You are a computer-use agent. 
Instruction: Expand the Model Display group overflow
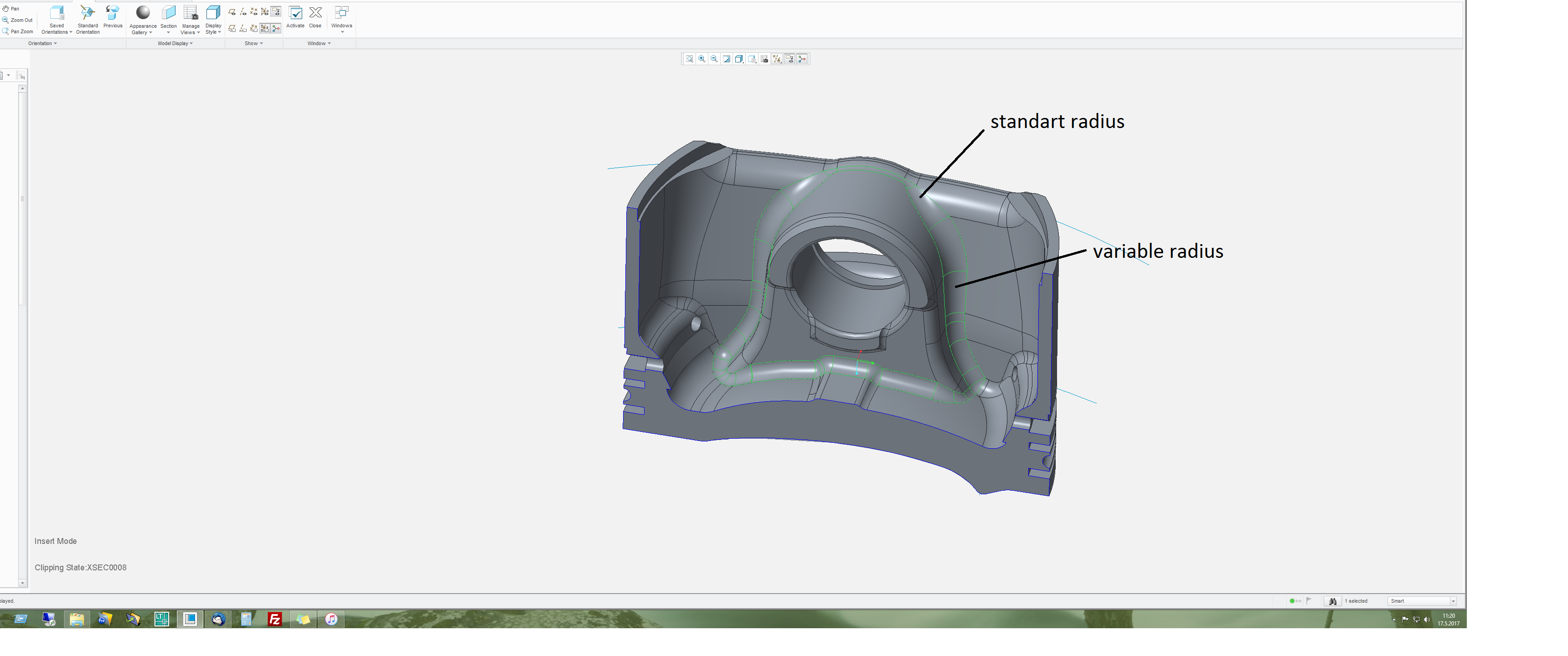pos(175,44)
